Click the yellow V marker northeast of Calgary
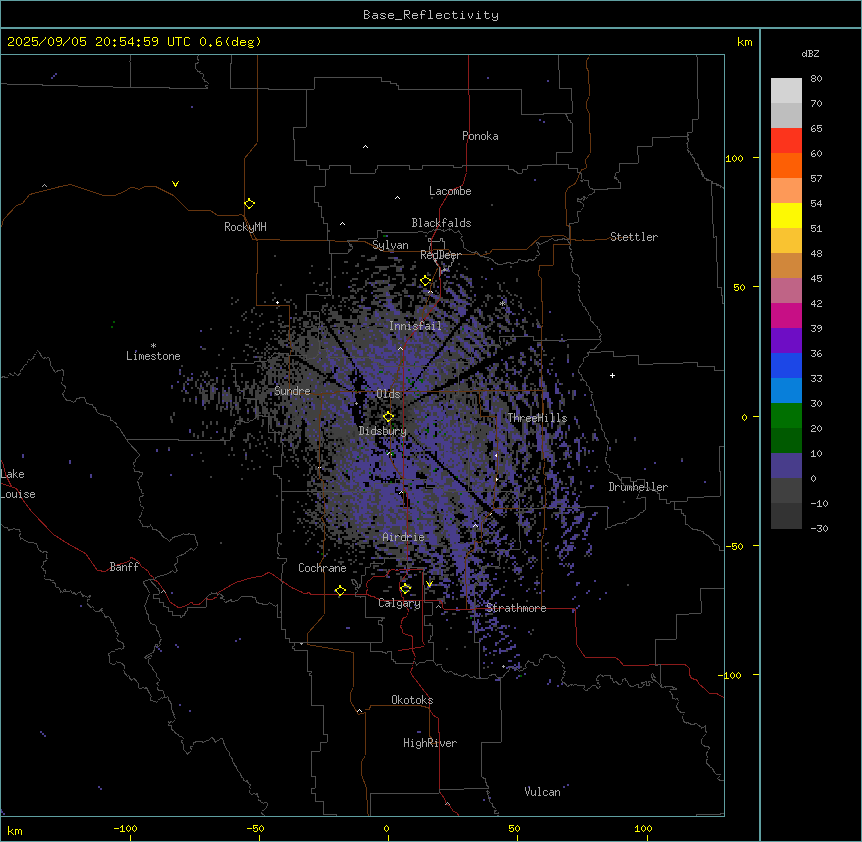 429,584
